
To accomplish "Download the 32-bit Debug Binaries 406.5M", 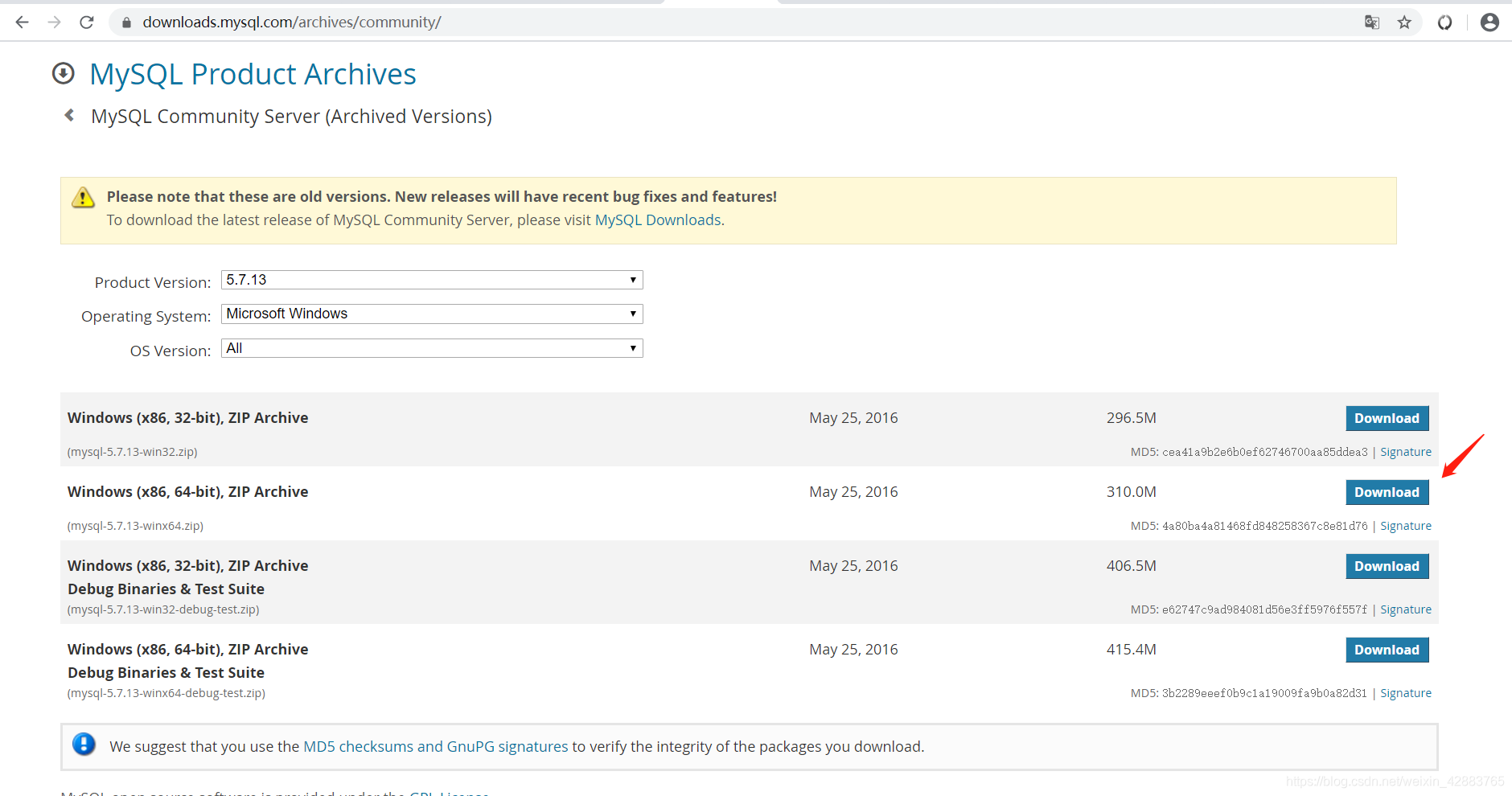I will [x=1387, y=566].
